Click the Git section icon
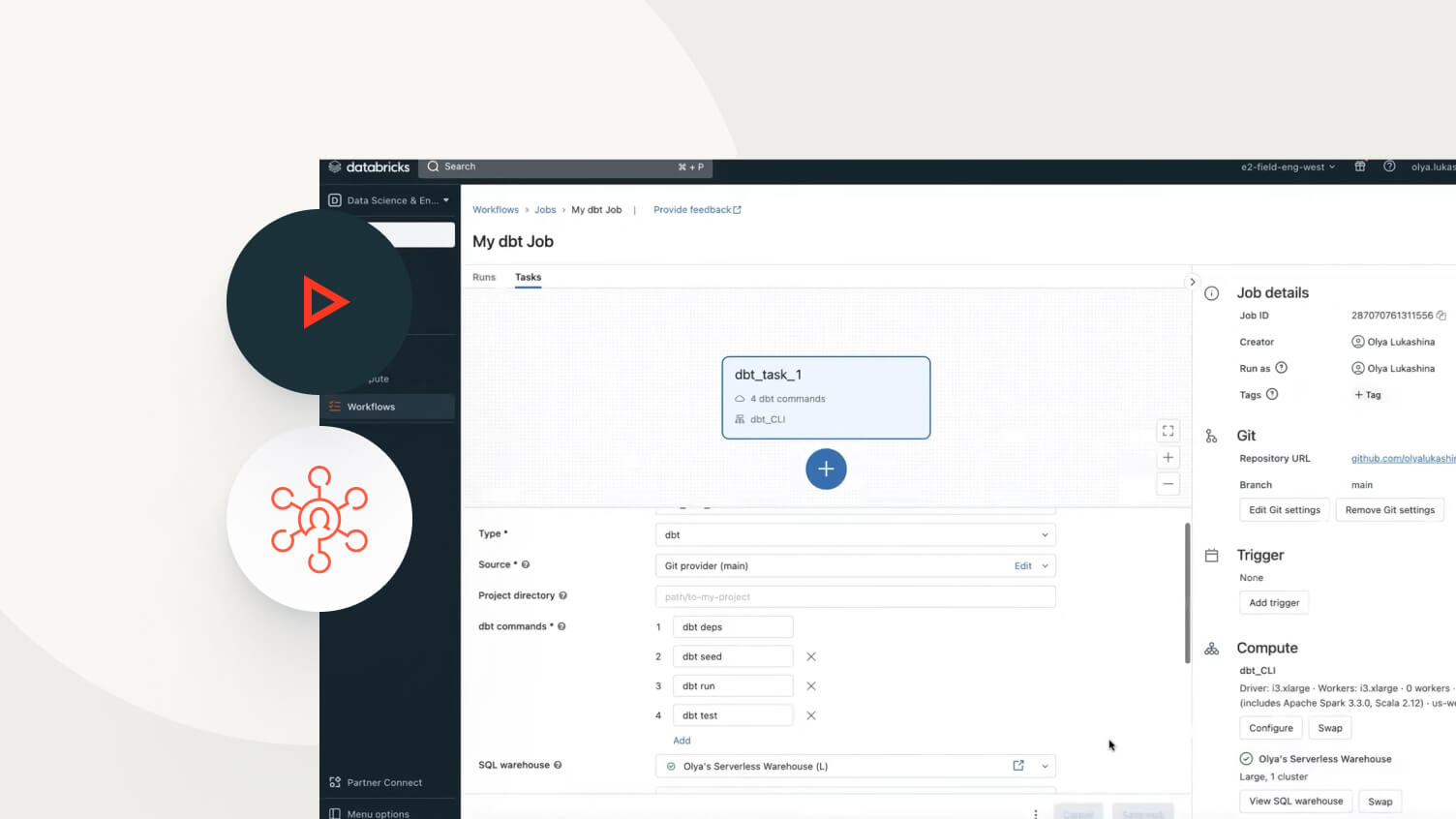This screenshot has height=819, width=1456. tap(1211, 436)
